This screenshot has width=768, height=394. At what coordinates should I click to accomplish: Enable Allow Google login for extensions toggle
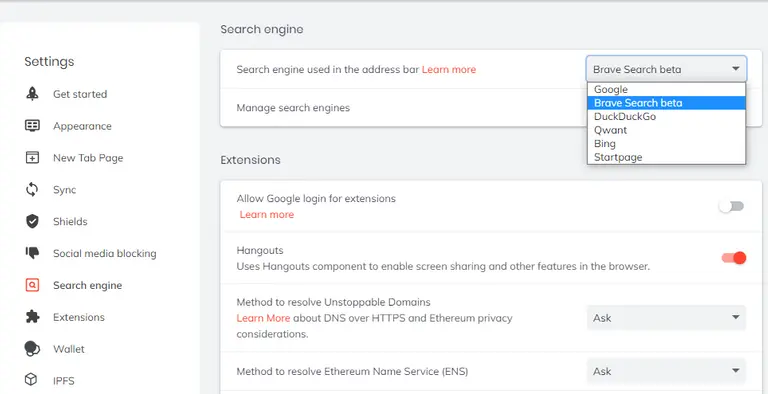coord(731,206)
